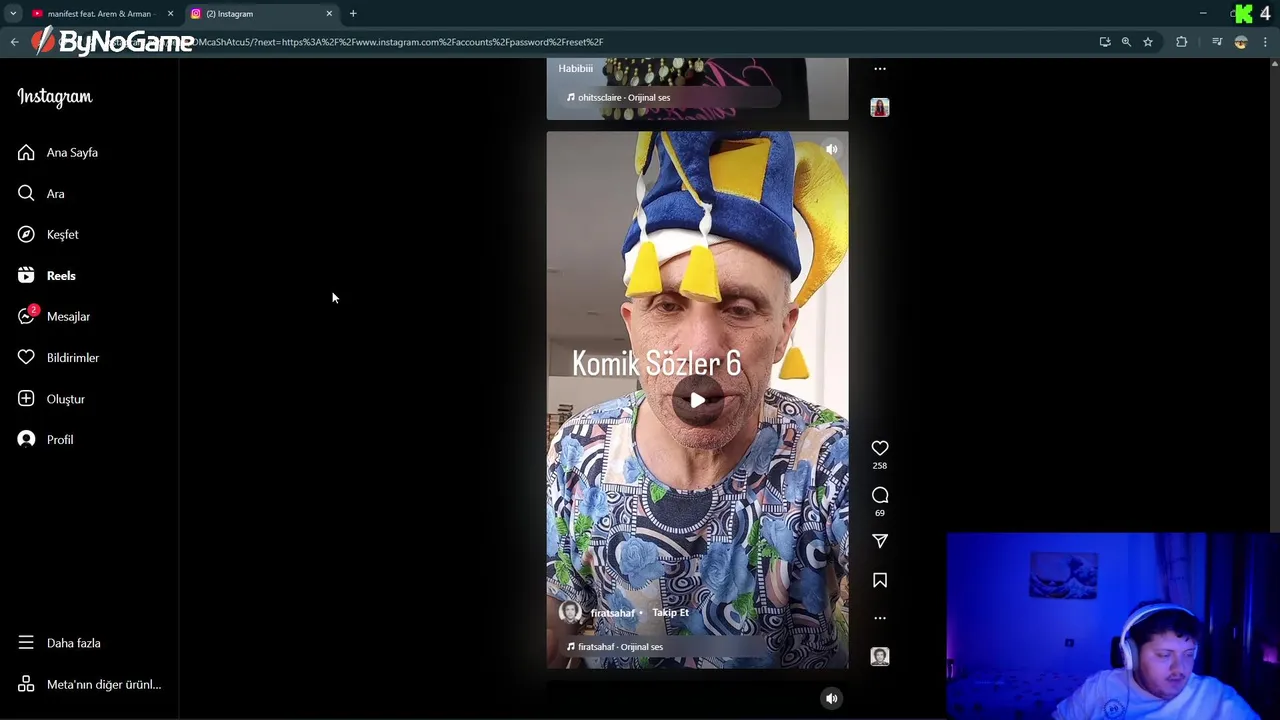
Task: Open the media control toolbar icon
Action: click(1217, 42)
